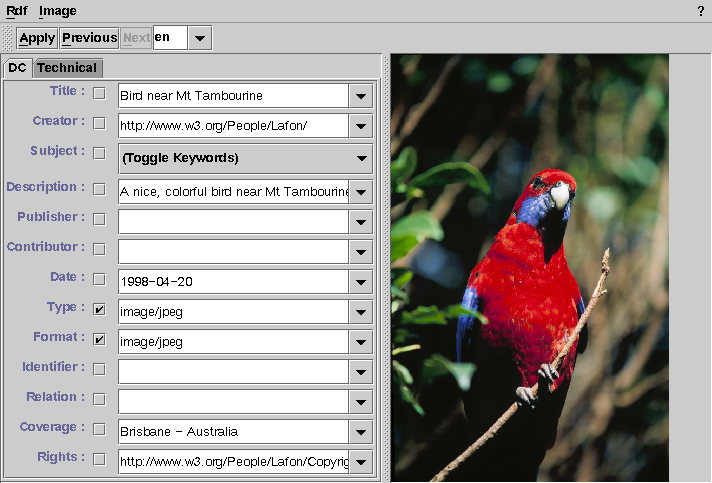Click the red parrot image preview
This screenshot has height=483, width=712.
click(x=529, y=268)
